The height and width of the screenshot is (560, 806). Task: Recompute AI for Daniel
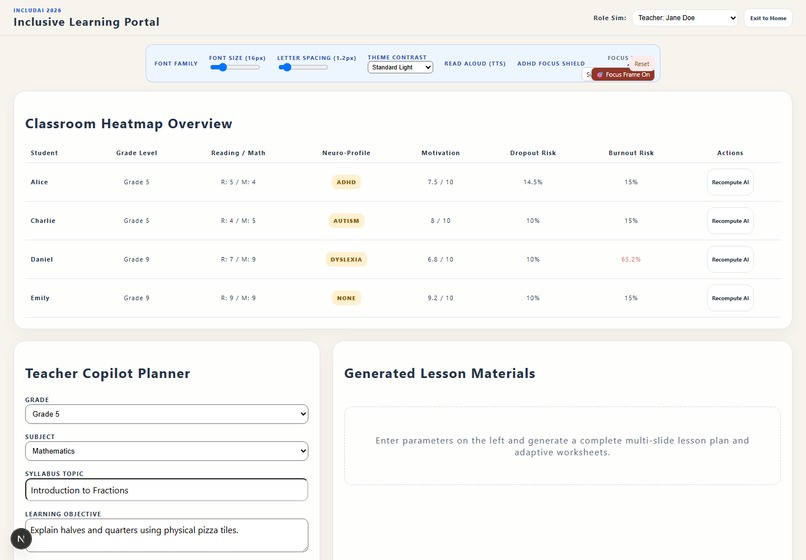coord(730,259)
